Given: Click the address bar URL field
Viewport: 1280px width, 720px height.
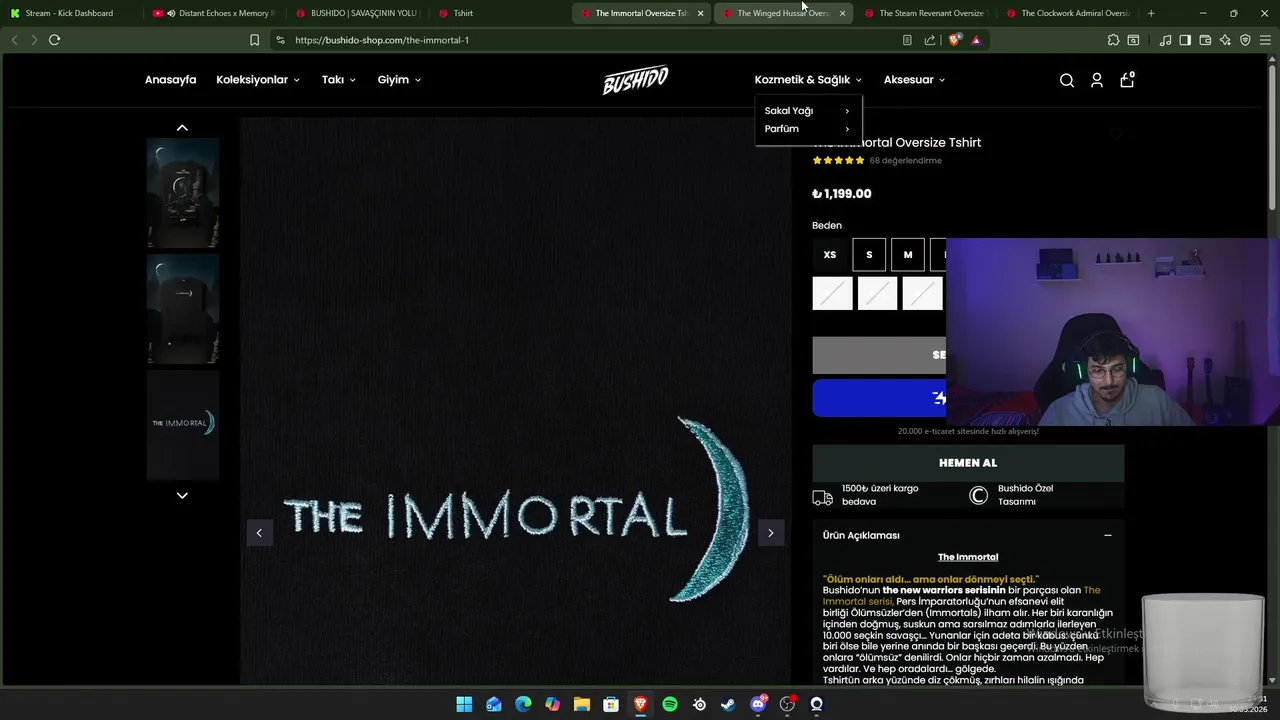Looking at the screenshot, I should 590,40.
